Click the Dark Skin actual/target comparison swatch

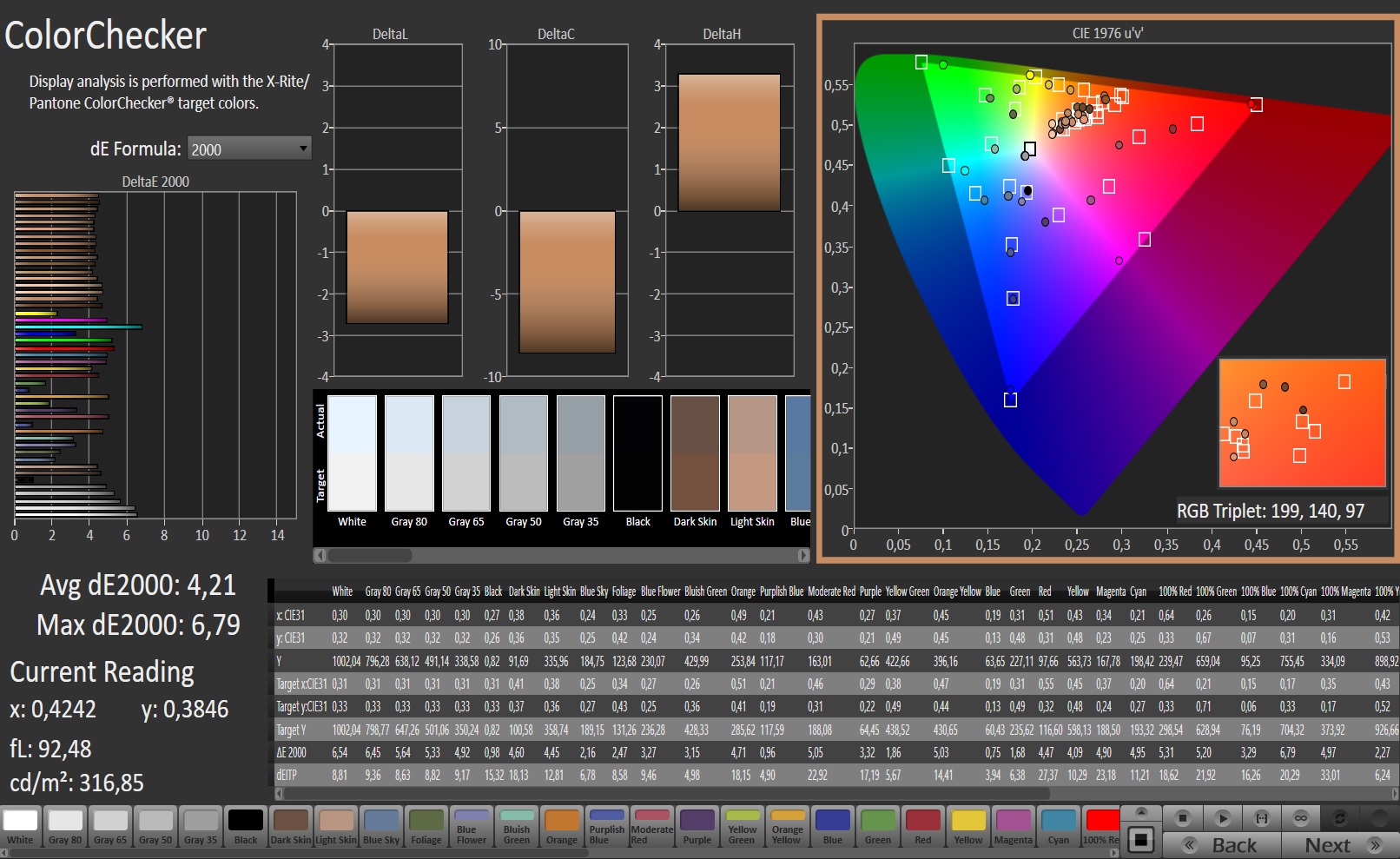pyautogui.click(x=695, y=453)
